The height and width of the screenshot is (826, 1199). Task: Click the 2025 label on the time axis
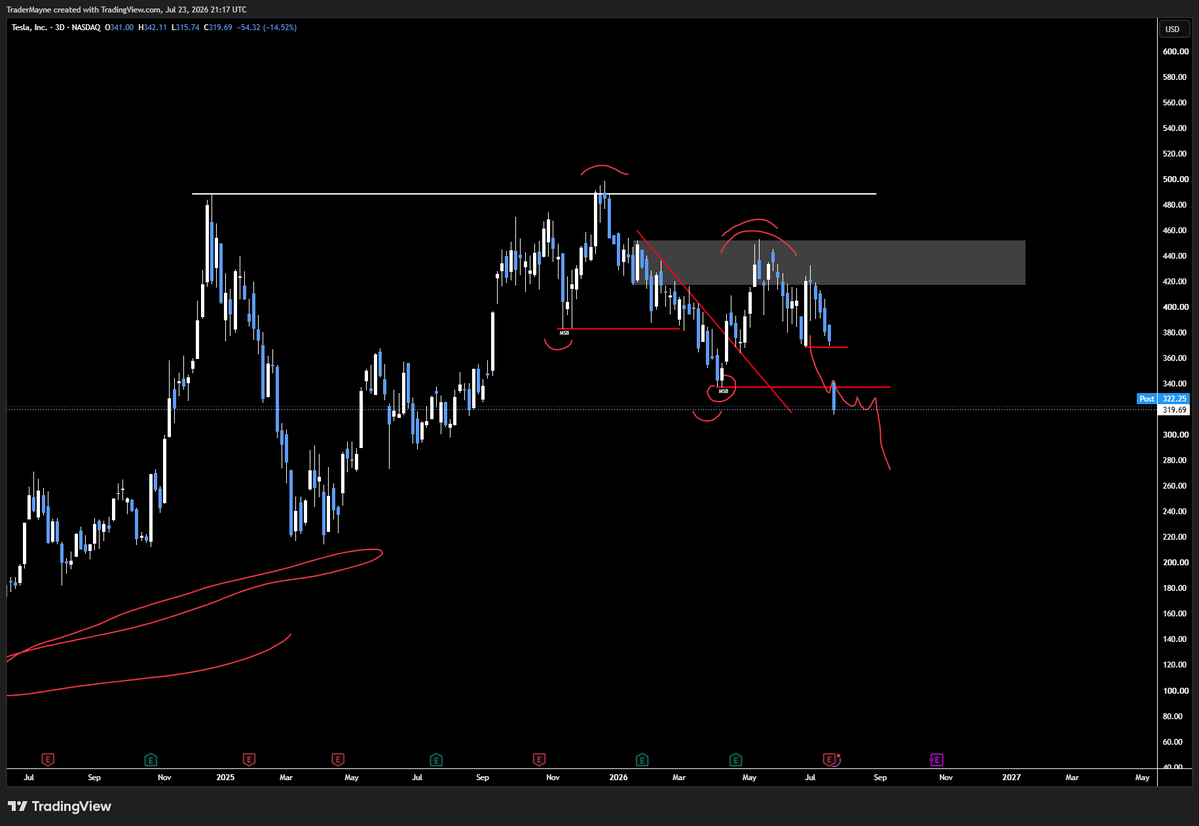coord(226,777)
